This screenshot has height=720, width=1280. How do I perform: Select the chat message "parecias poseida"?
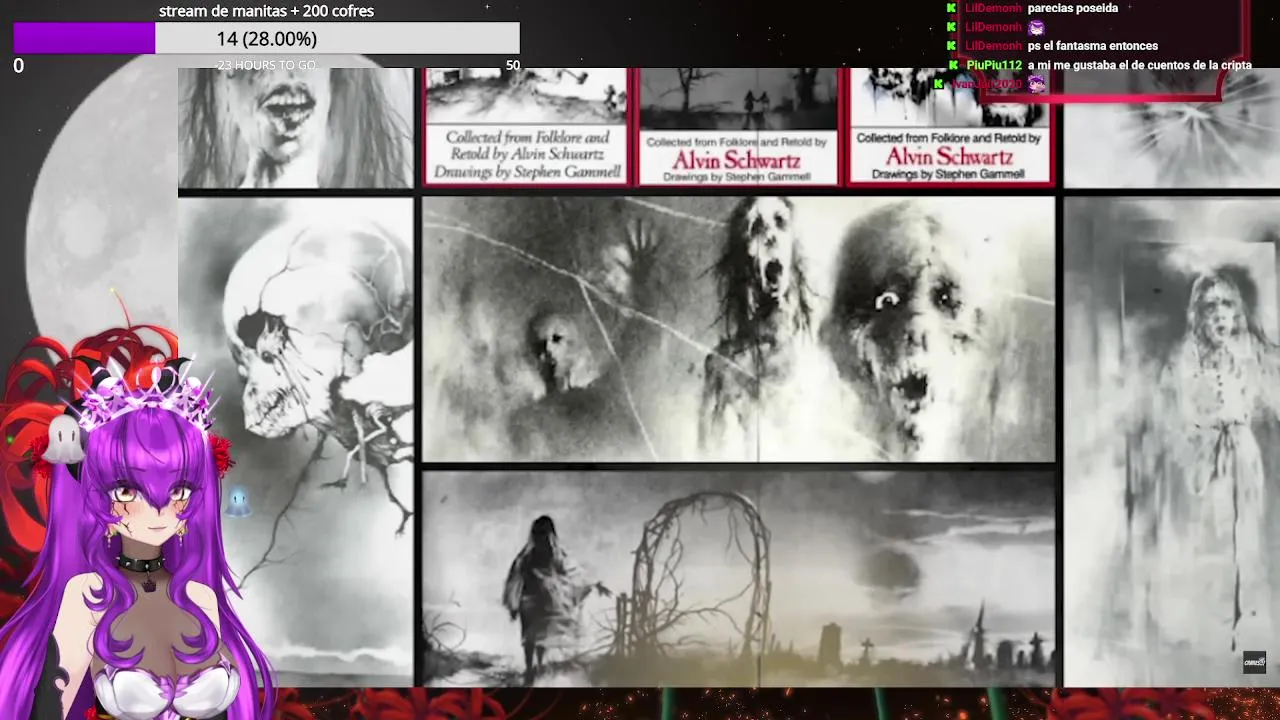(1073, 8)
